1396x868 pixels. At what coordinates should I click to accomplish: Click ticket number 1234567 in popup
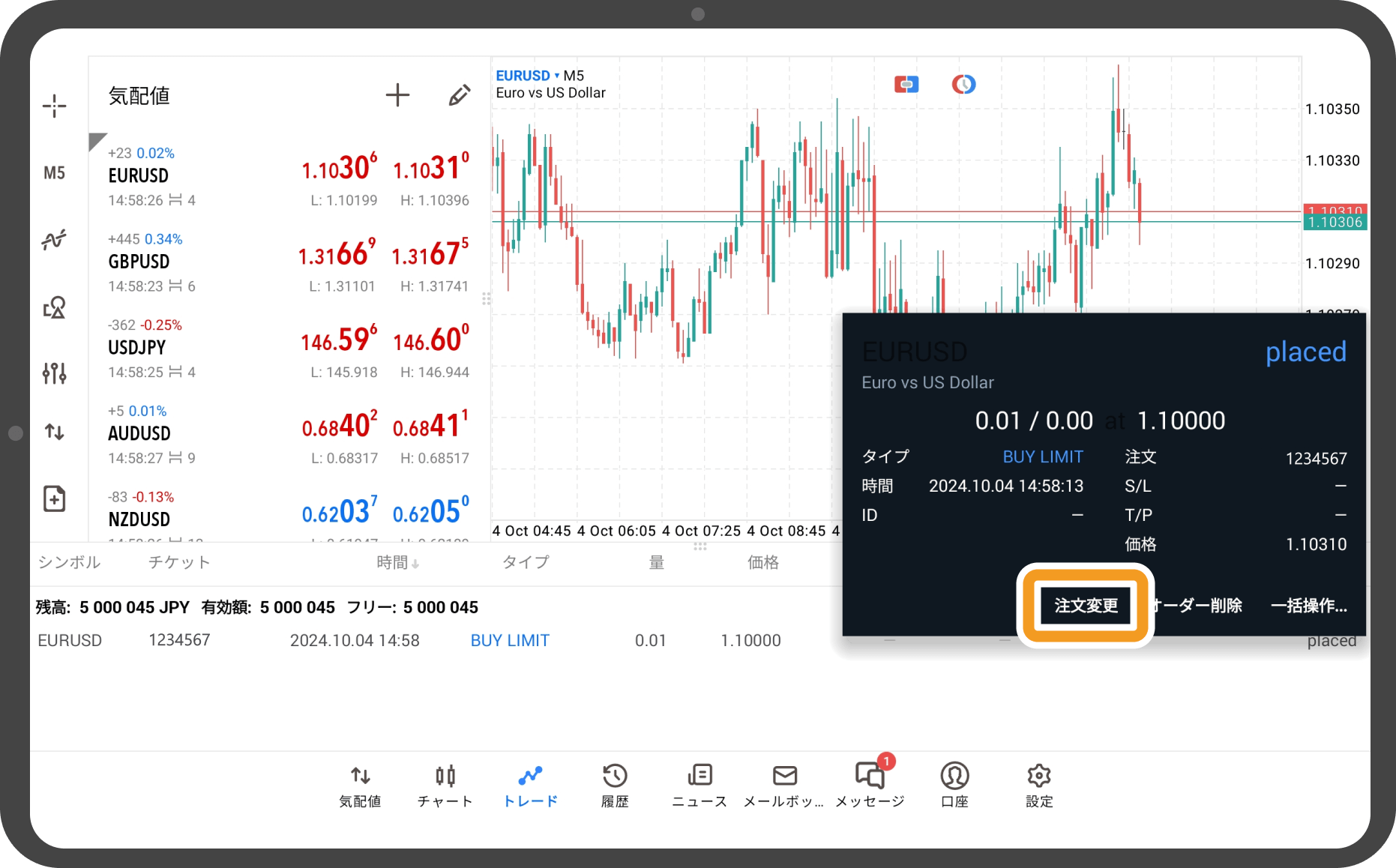(1316, 458)
